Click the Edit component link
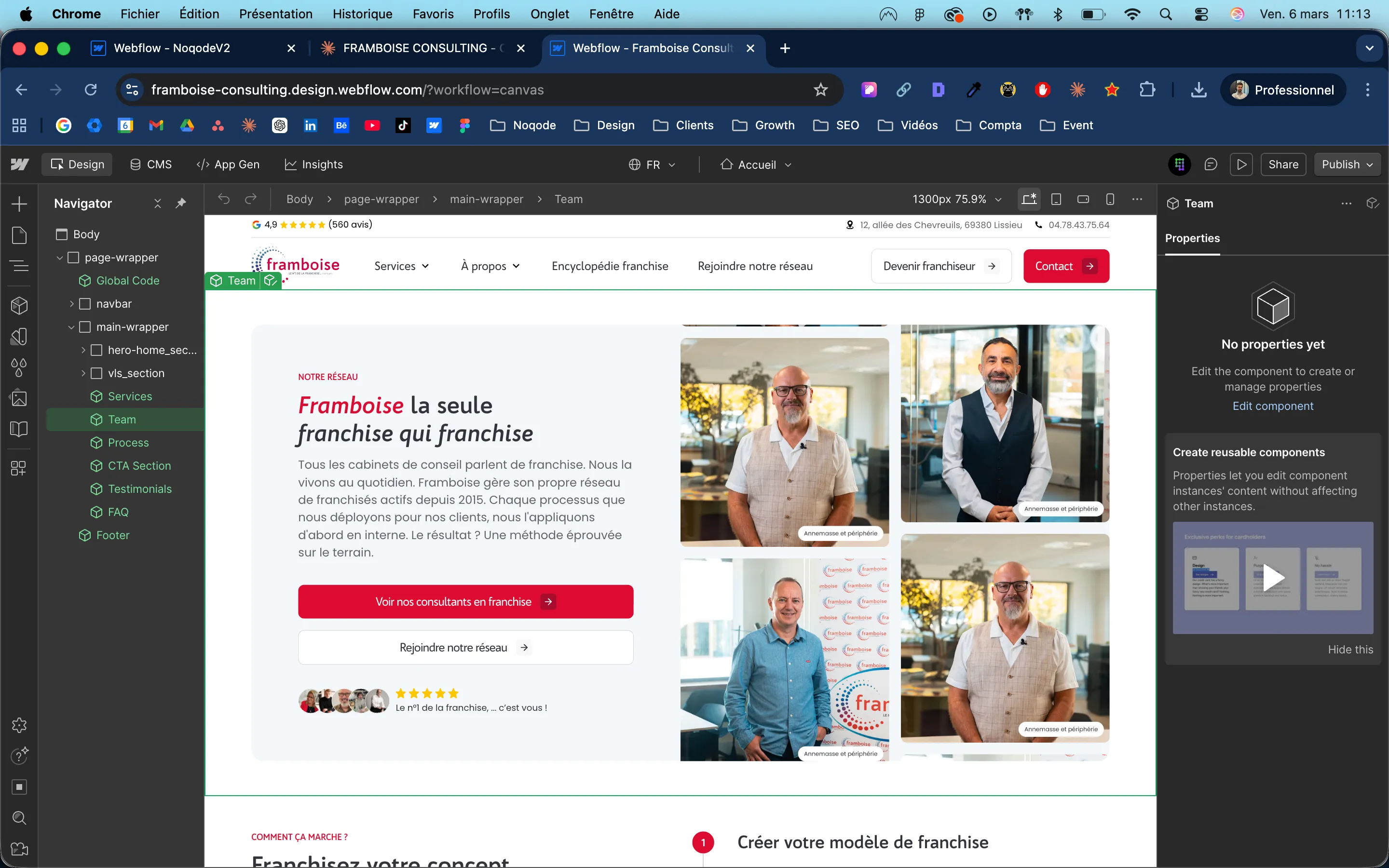Viewport: 1389px width, 868px height. pyautogui.click(x=1272, y=406)
